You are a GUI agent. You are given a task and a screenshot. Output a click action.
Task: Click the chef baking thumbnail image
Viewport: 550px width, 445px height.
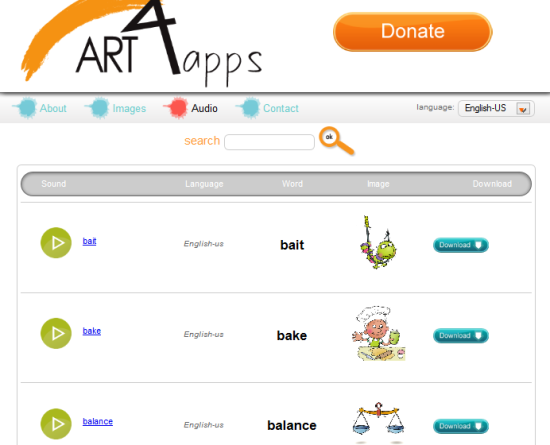click(379, 333)
